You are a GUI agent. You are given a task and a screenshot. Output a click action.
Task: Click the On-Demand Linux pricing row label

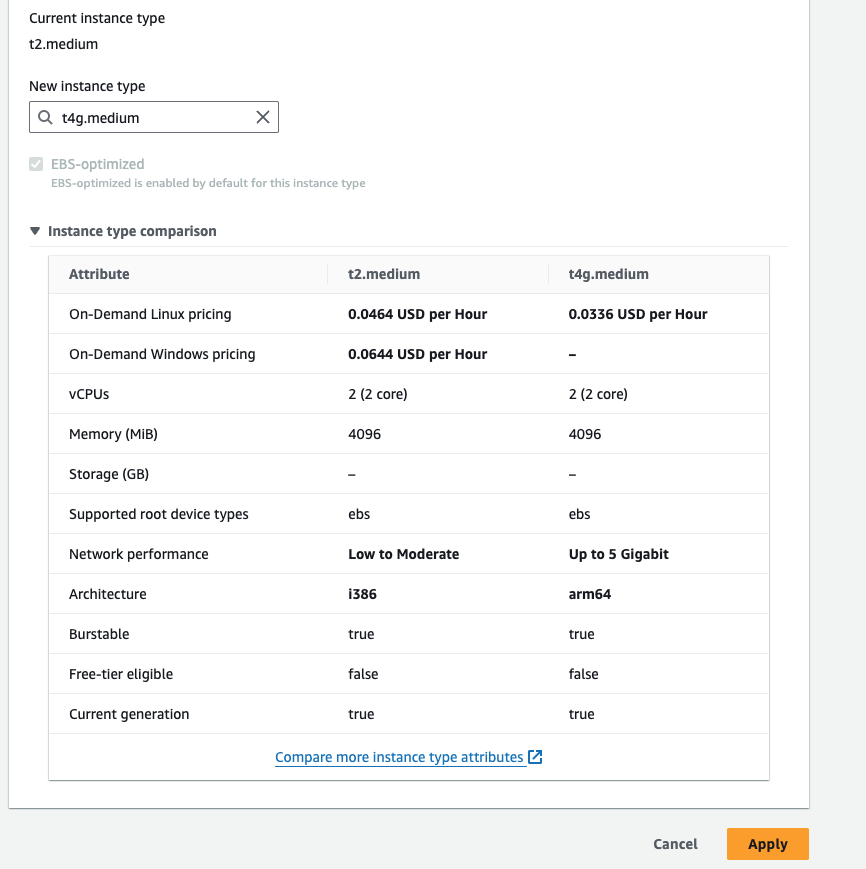point(150,314)
